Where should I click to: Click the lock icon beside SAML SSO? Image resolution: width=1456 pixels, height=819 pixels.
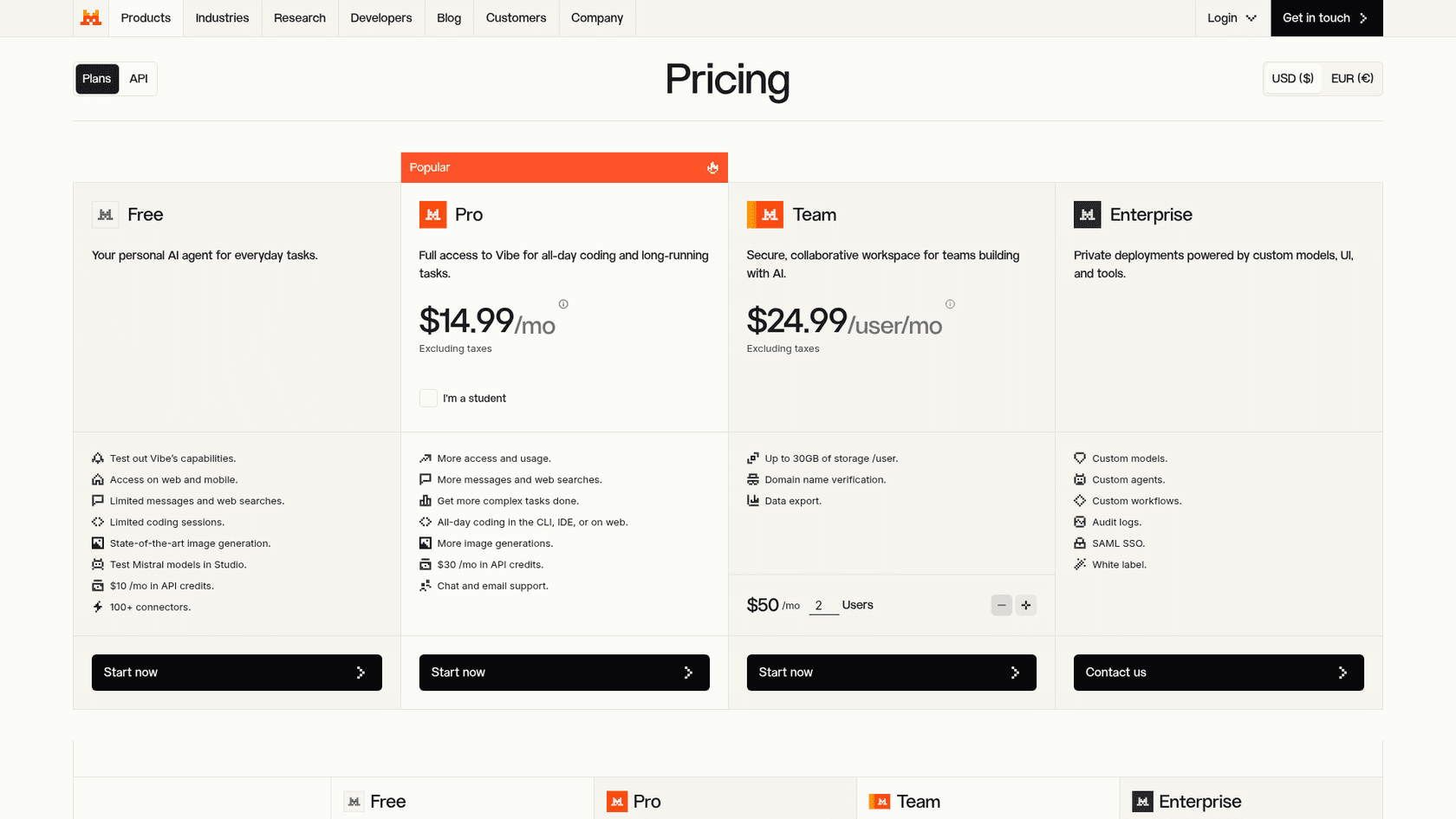(1080, 543)
